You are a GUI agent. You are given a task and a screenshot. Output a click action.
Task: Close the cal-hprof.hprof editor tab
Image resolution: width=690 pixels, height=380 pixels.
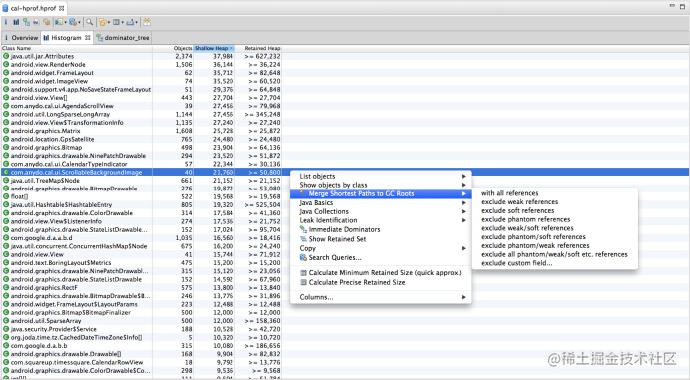[x=62, y=8]
